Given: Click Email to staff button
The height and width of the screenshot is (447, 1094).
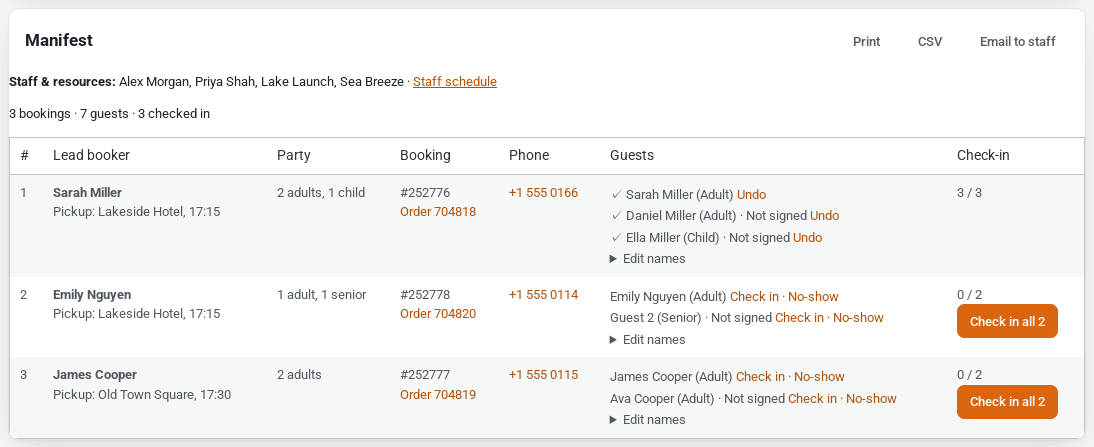Looking at the screenshot, I should point(1017,42).
